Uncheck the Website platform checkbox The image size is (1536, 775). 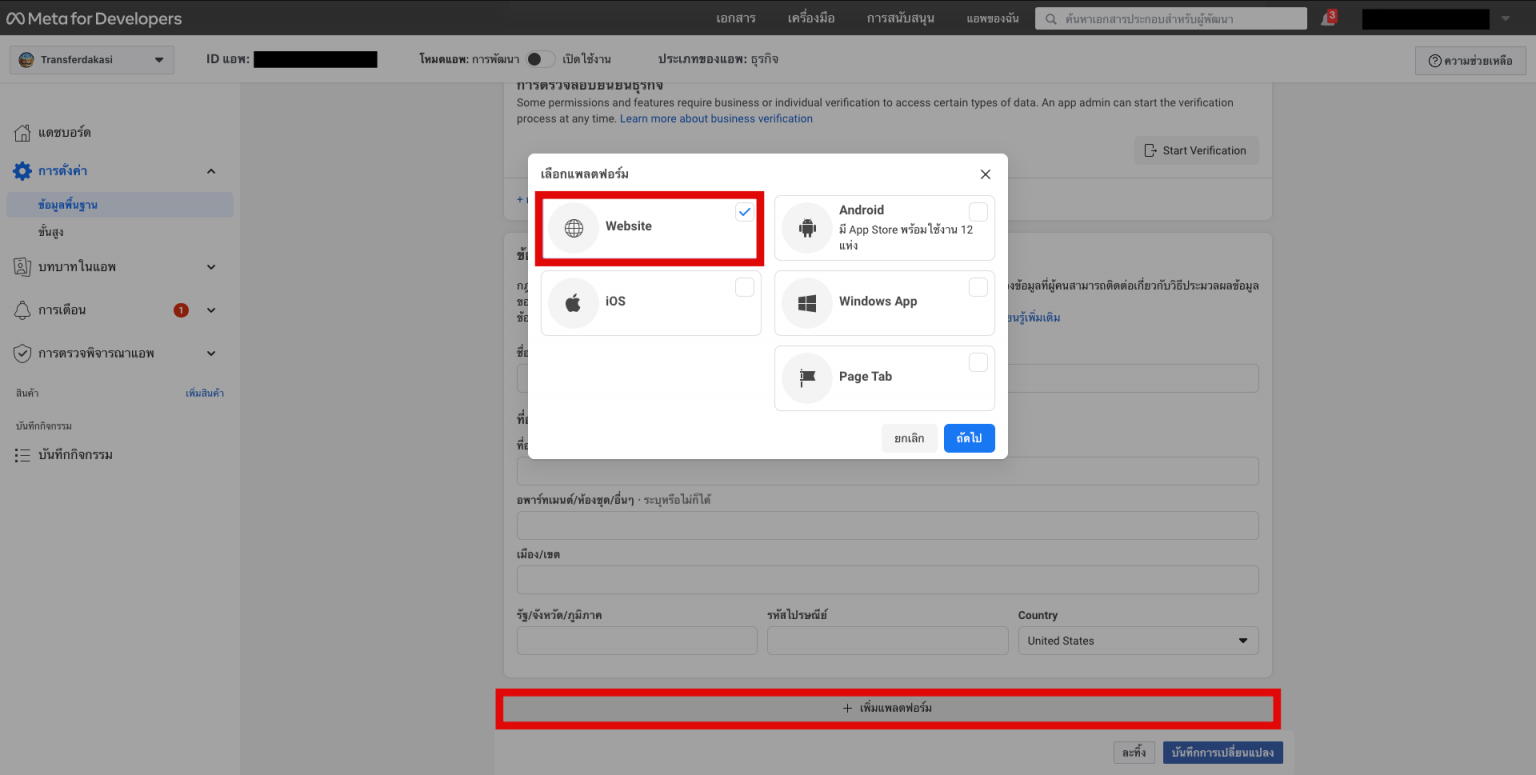[x=744, y=211]
